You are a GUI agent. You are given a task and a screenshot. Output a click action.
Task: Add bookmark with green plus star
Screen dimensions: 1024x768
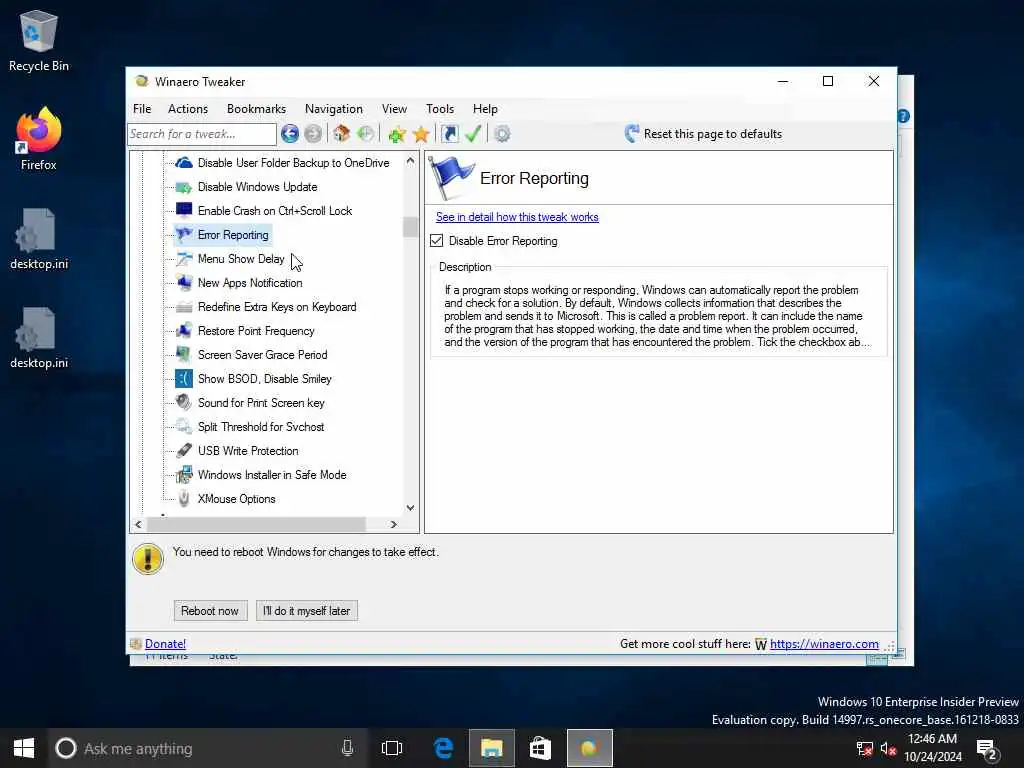click(396, 134)
